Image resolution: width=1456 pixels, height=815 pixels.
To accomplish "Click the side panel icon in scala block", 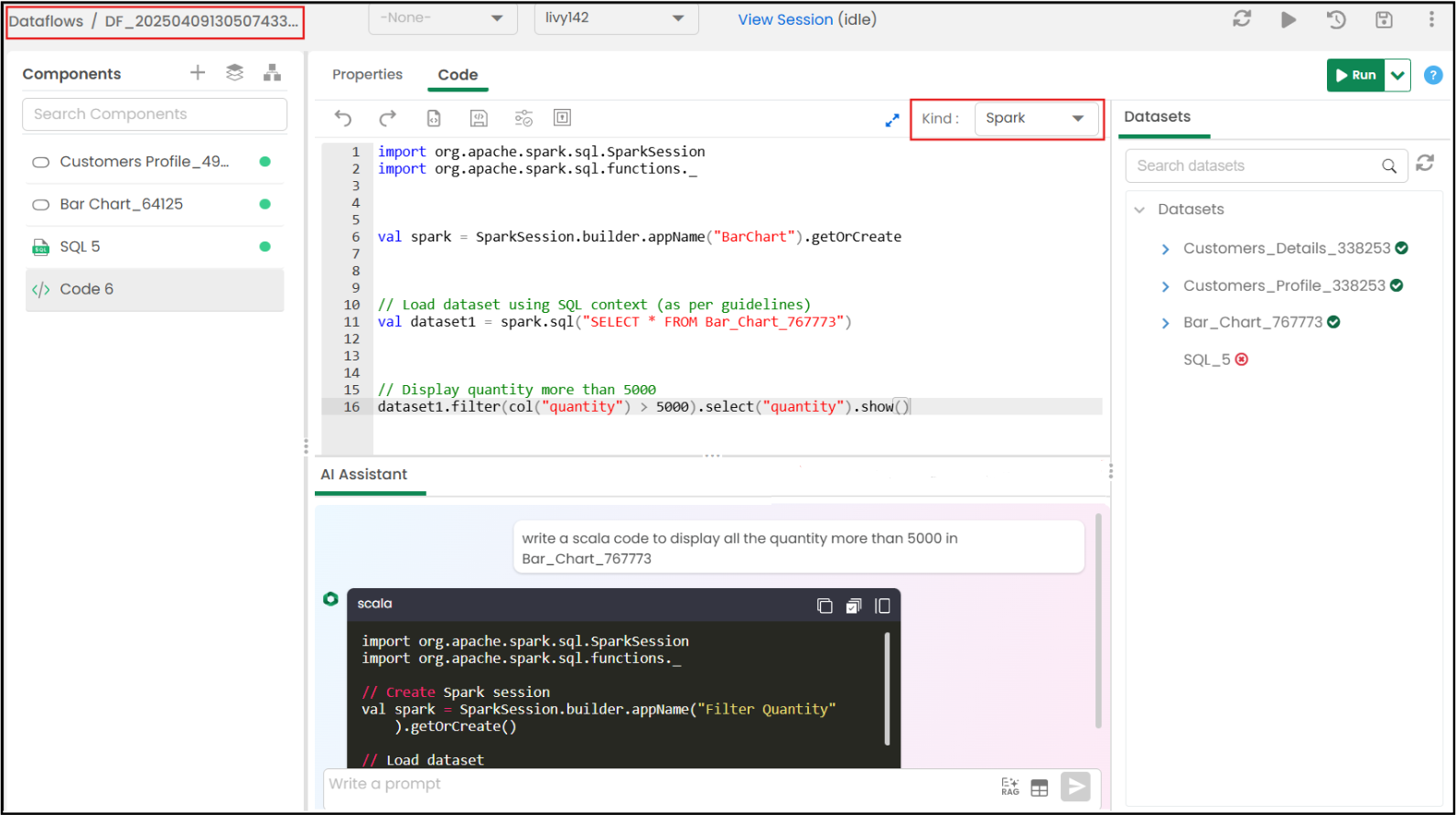I will click(882, 606).
